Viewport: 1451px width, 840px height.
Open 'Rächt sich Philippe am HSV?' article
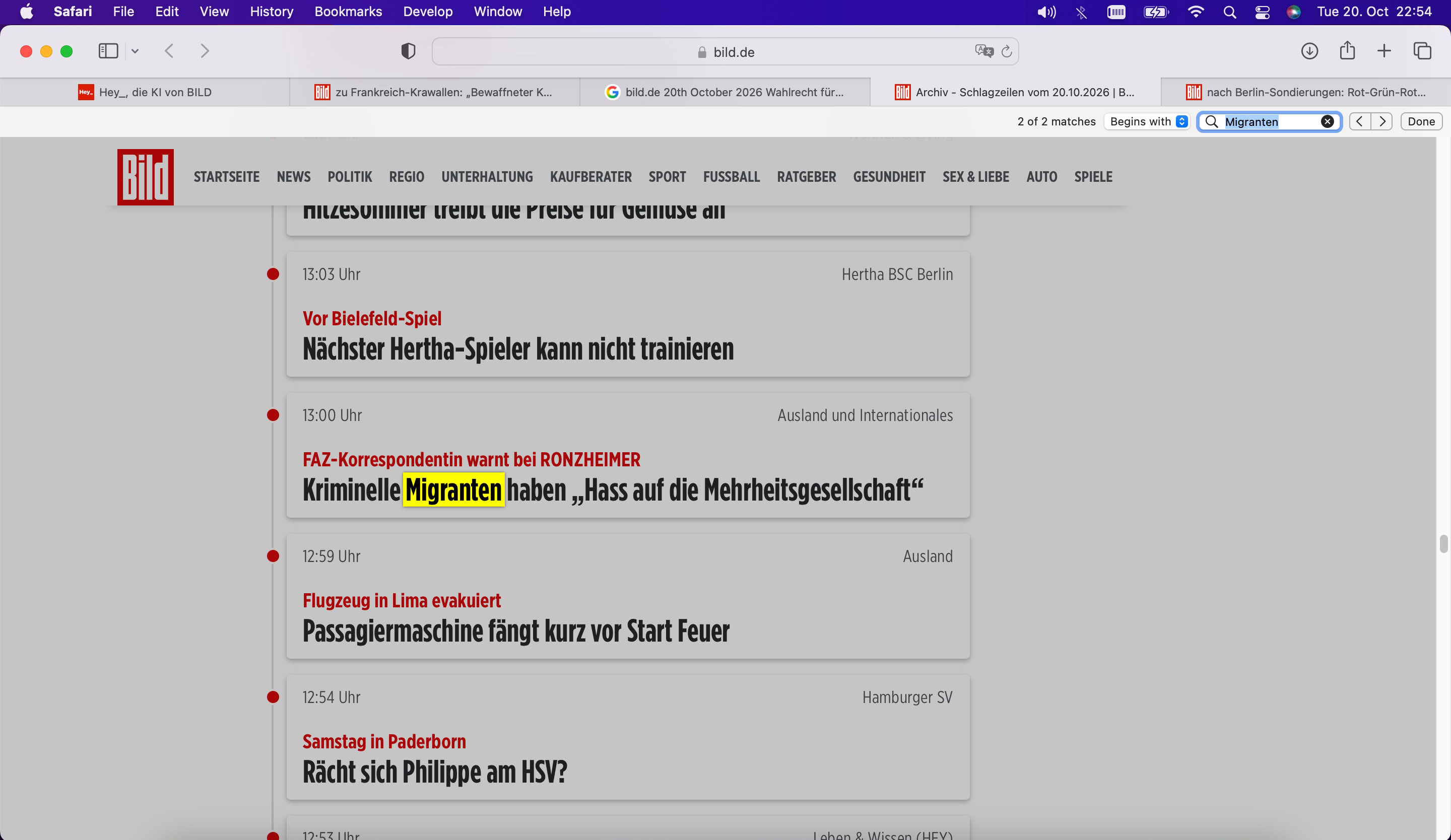click(435, 772)
